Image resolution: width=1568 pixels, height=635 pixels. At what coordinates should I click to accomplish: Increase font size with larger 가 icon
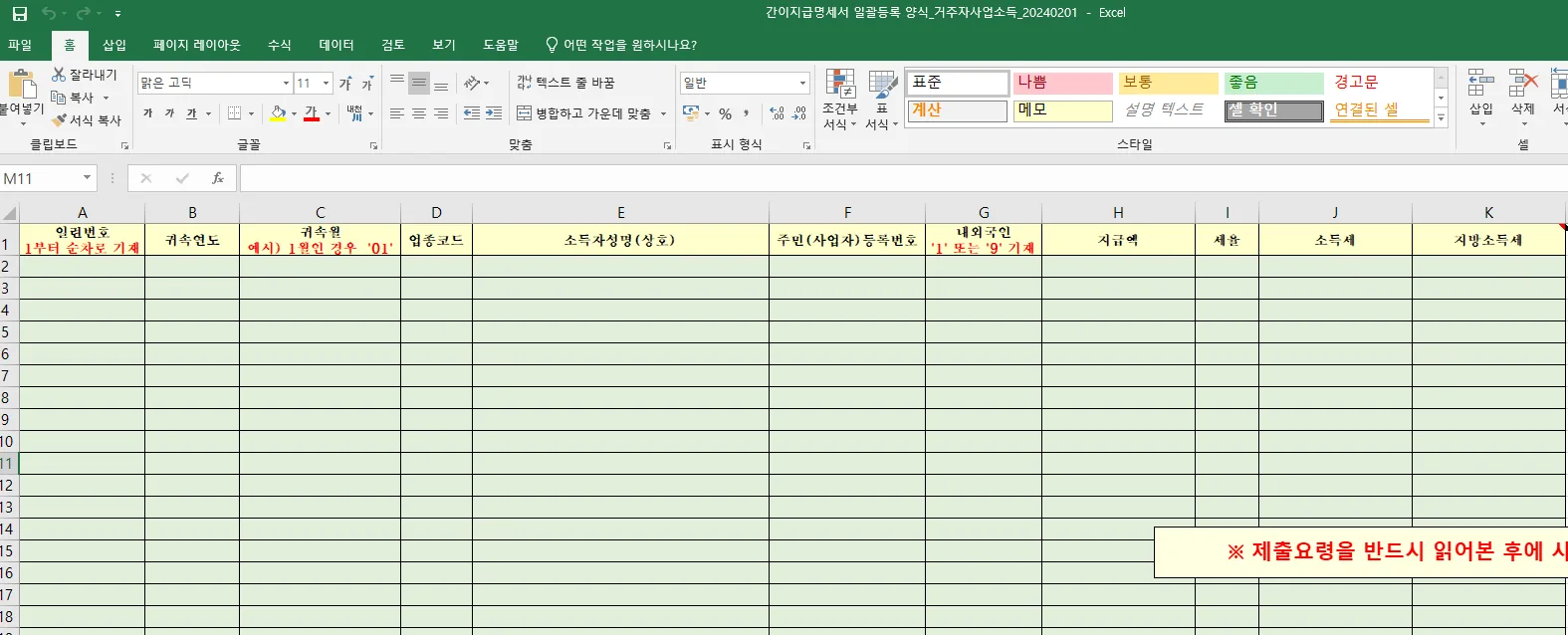pos(345,84)
